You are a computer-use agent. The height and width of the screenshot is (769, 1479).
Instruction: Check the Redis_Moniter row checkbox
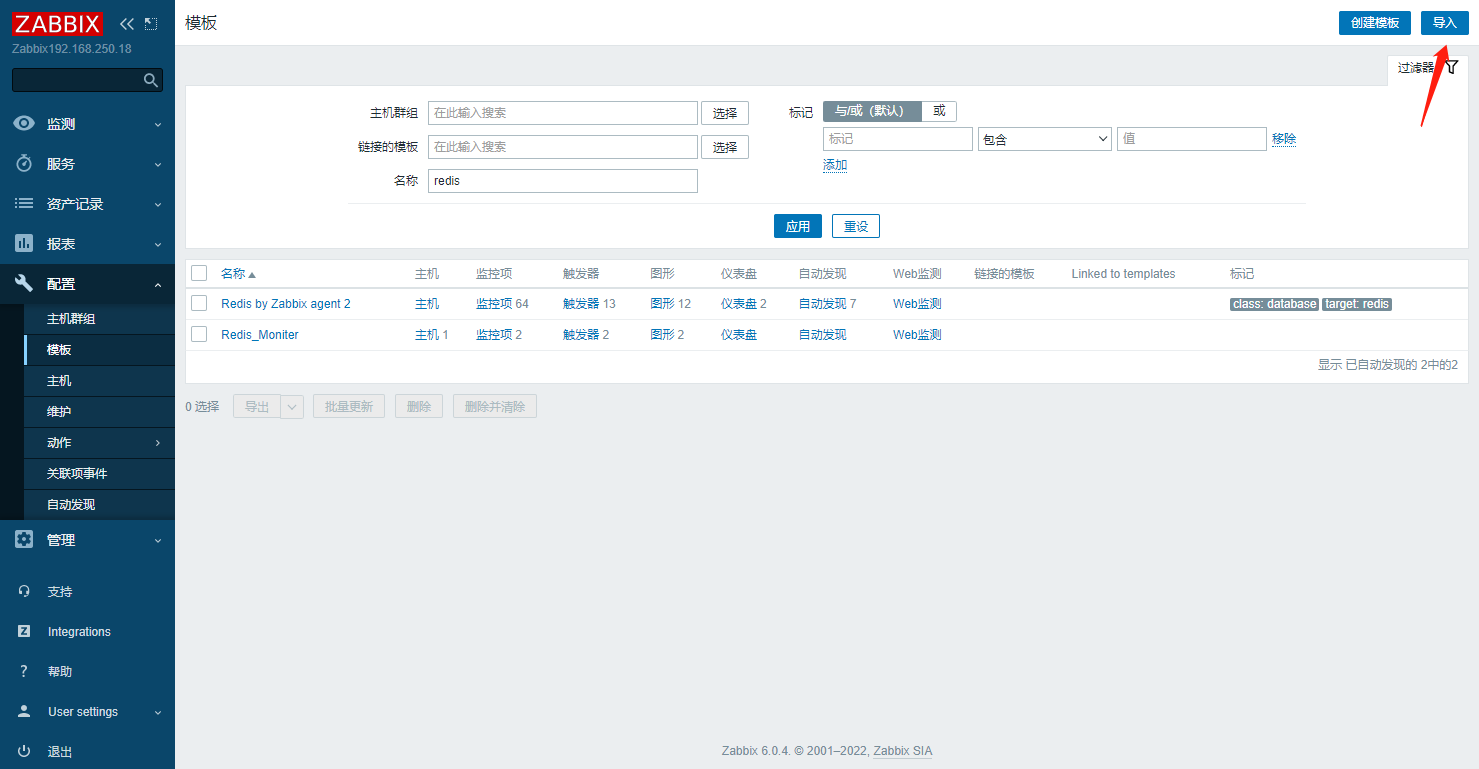[199, 334]
